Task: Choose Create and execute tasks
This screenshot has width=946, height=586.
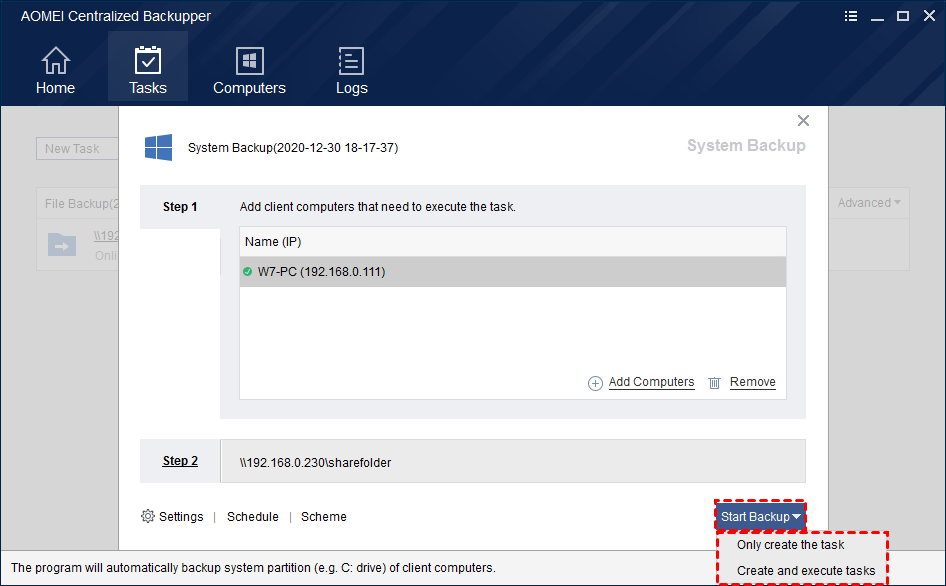Action: (x=805, y=571)
